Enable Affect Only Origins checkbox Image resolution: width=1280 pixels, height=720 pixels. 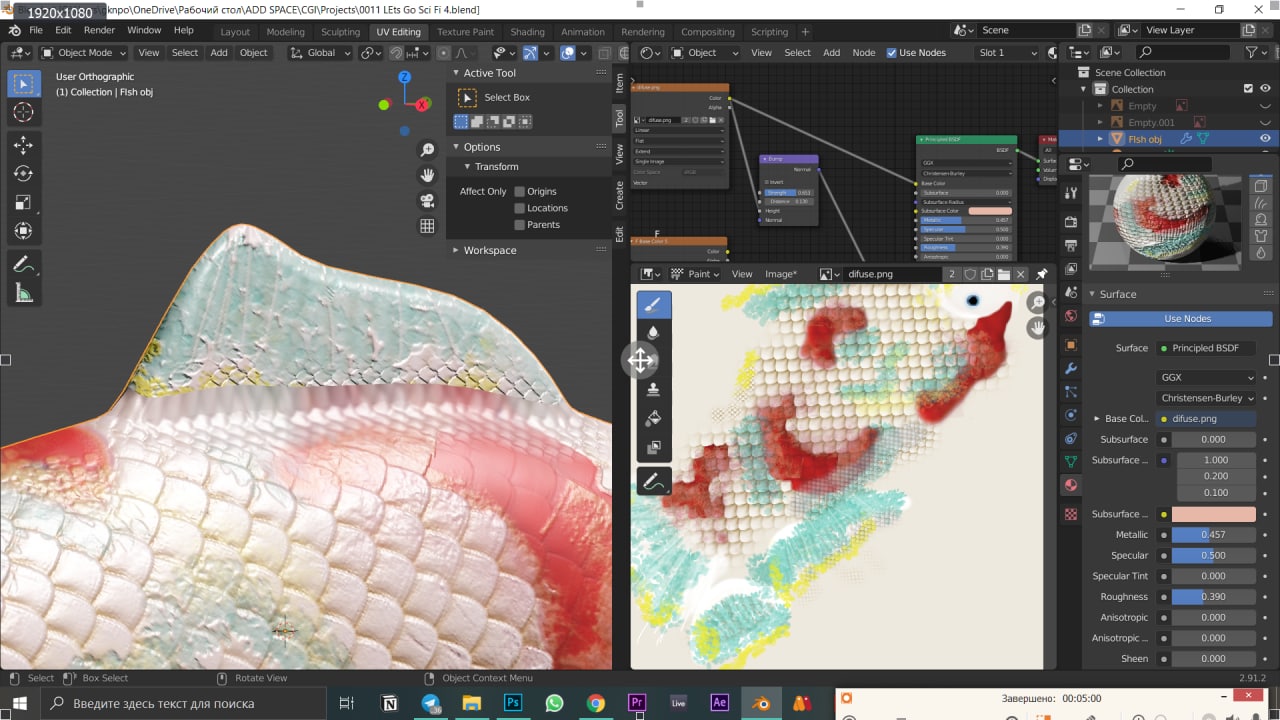point(519,191)
